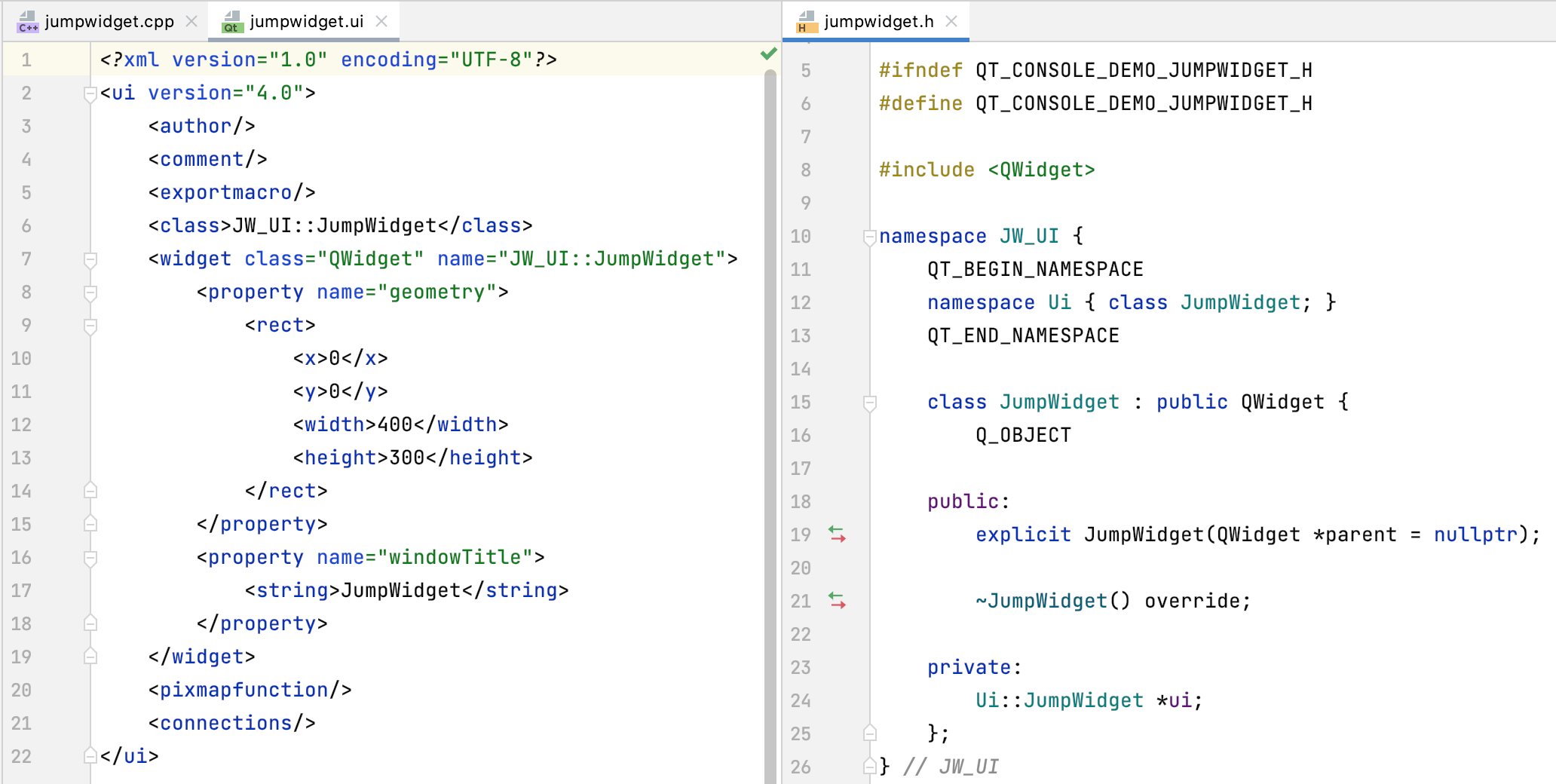Click the header file icon on jumpwidget.h tab
The height and width of the screenshot is (784, 1556).
coord(805,23)
